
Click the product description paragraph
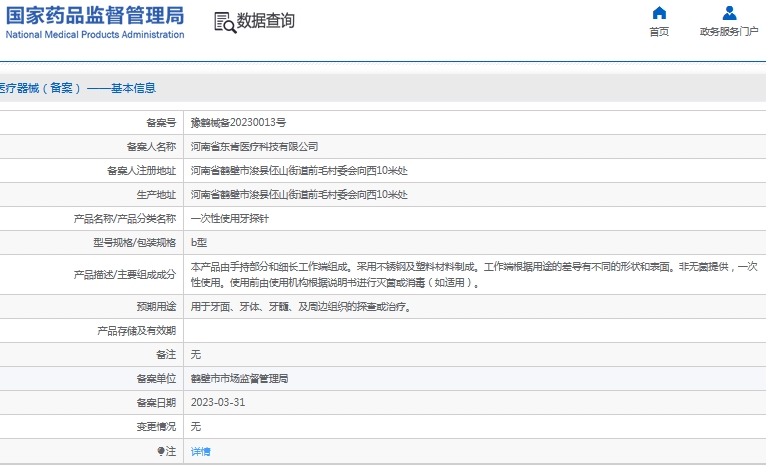(474, 275)
